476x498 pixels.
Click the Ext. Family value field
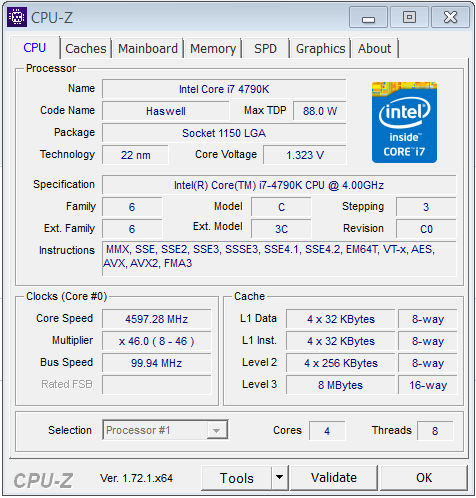132,229
